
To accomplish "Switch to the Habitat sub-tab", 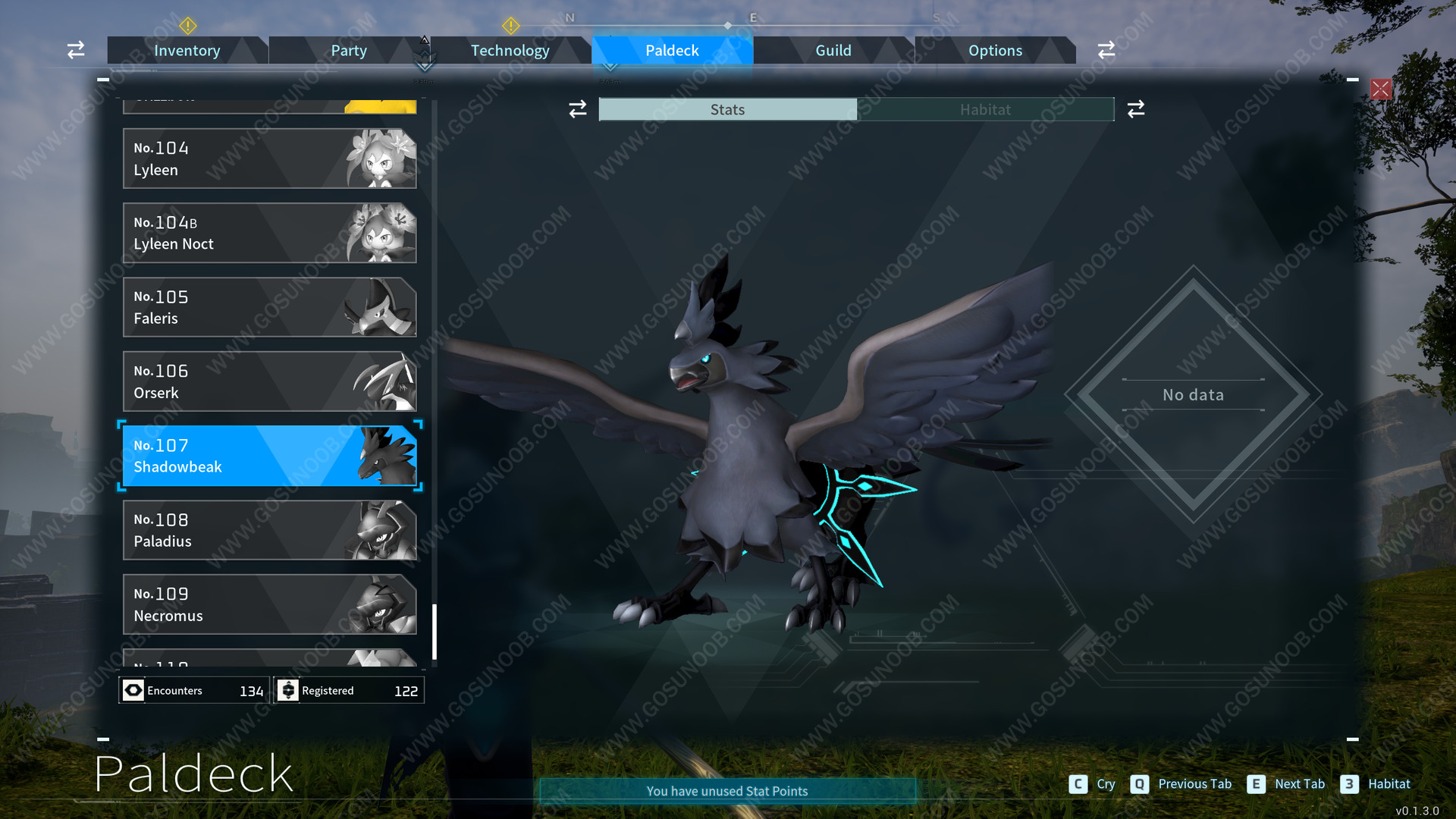I will pos(986,109).
